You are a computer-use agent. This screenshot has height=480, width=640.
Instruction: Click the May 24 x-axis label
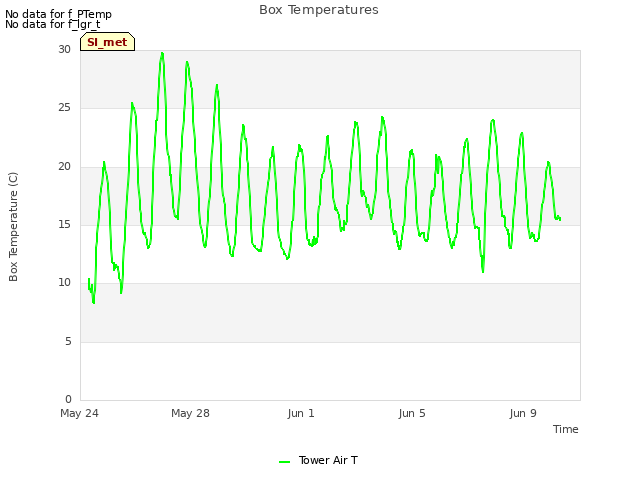coord(79,413)
